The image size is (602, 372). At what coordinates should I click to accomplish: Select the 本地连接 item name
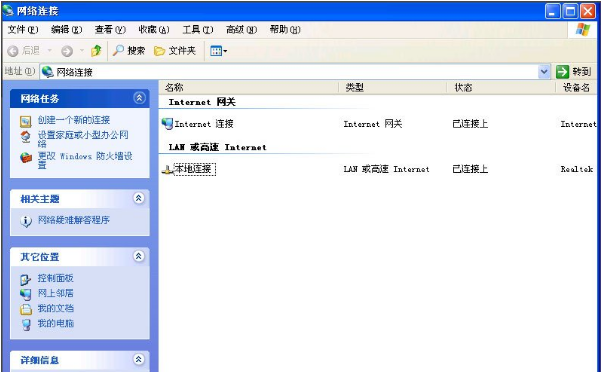tap(194, 169)
